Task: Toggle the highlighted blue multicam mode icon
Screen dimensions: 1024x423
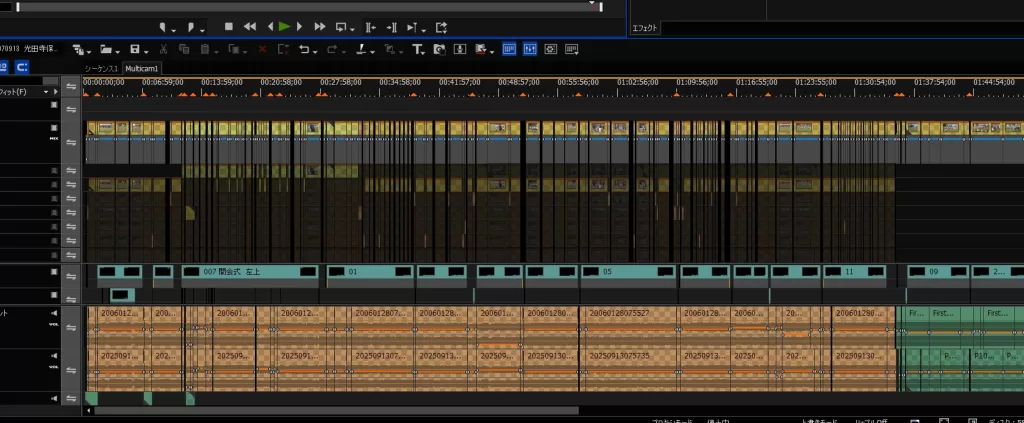Action: tap(509, 49)
